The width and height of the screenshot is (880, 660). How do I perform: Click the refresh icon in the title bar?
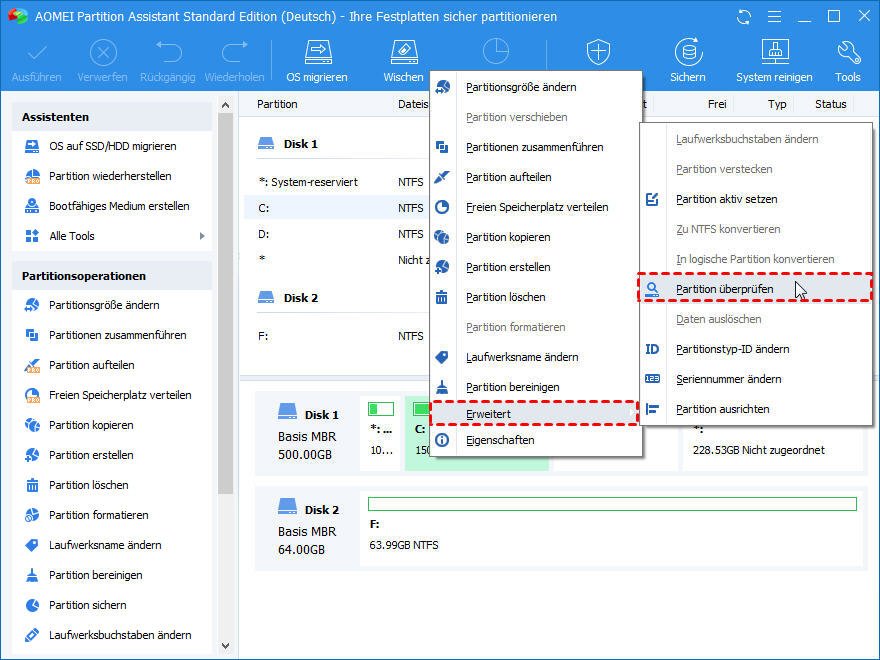[x=744, y=17]
